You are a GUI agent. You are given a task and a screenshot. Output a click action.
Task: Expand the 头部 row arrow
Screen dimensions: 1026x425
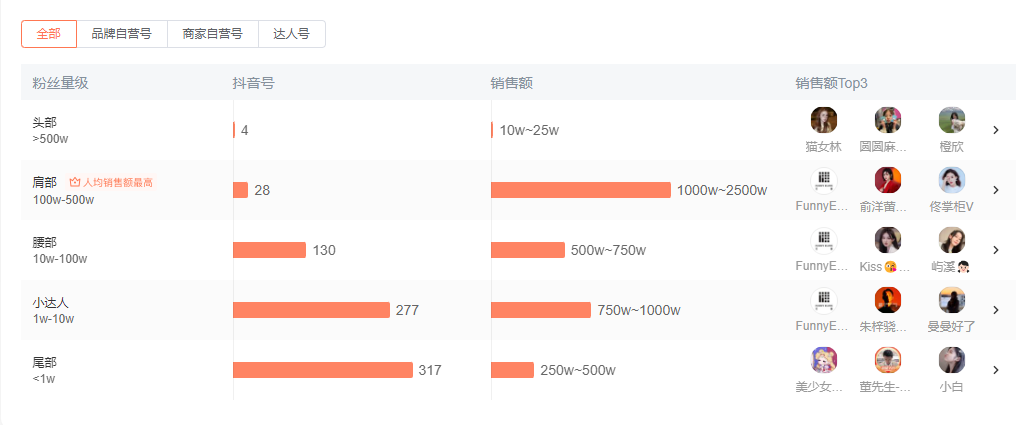(996, 130)
